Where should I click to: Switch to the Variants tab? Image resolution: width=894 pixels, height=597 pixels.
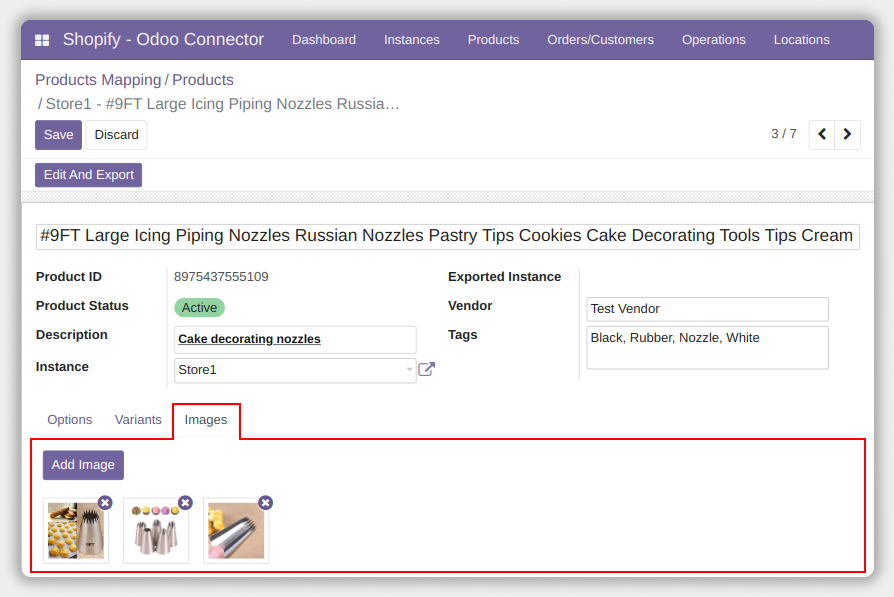138,420
